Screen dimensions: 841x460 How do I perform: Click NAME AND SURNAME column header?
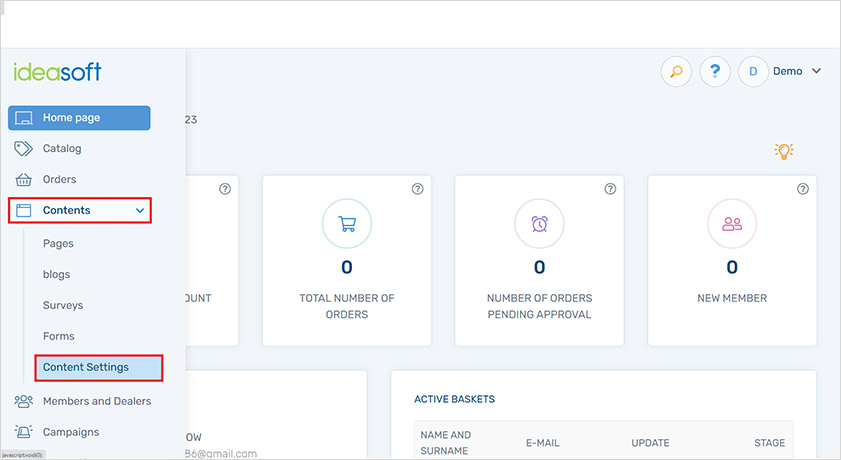[446, 443]
